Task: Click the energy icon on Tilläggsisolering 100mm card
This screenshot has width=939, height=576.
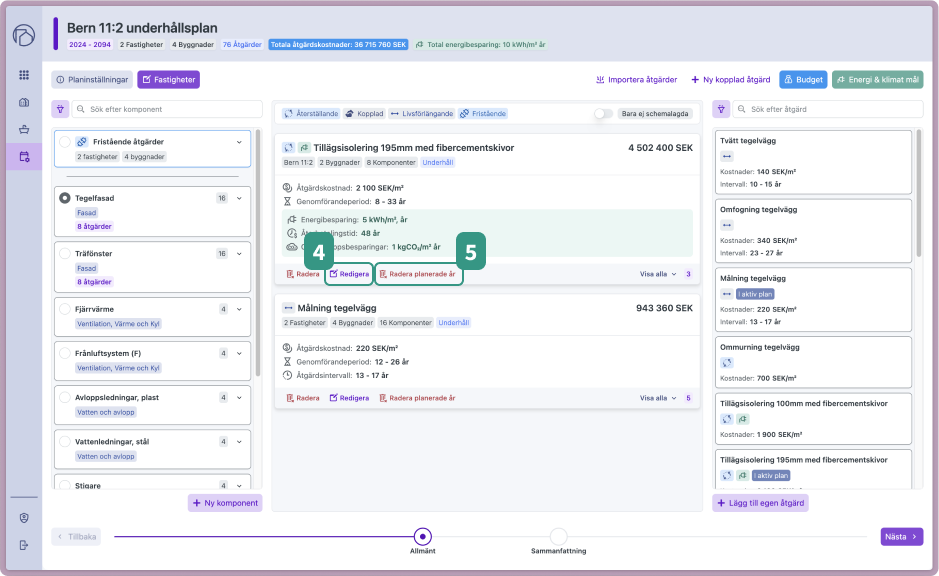Action: point(743,419)
